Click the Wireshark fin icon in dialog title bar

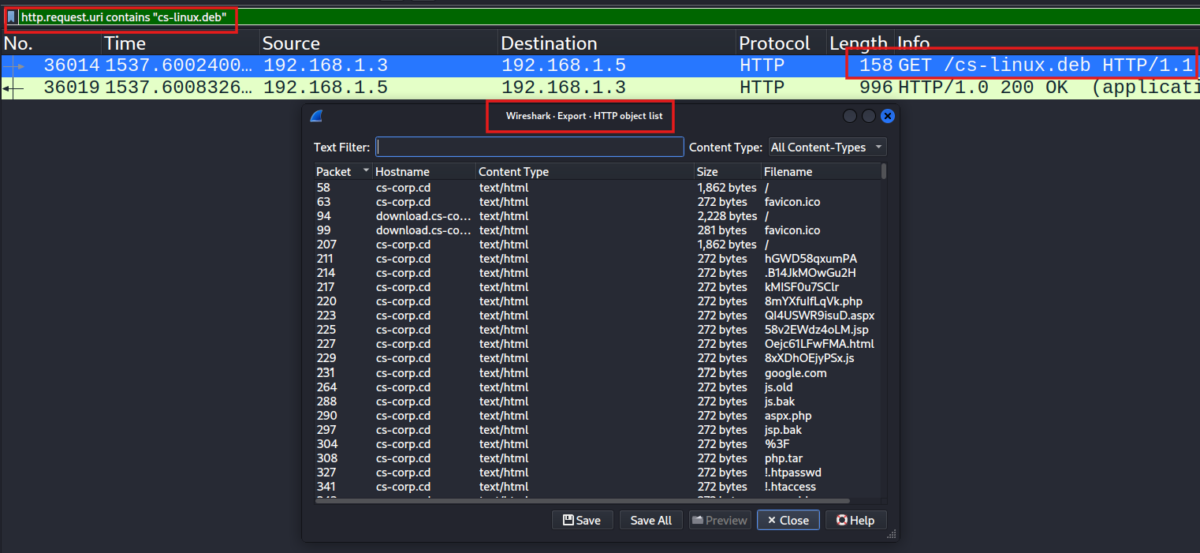tap(316, 116)
